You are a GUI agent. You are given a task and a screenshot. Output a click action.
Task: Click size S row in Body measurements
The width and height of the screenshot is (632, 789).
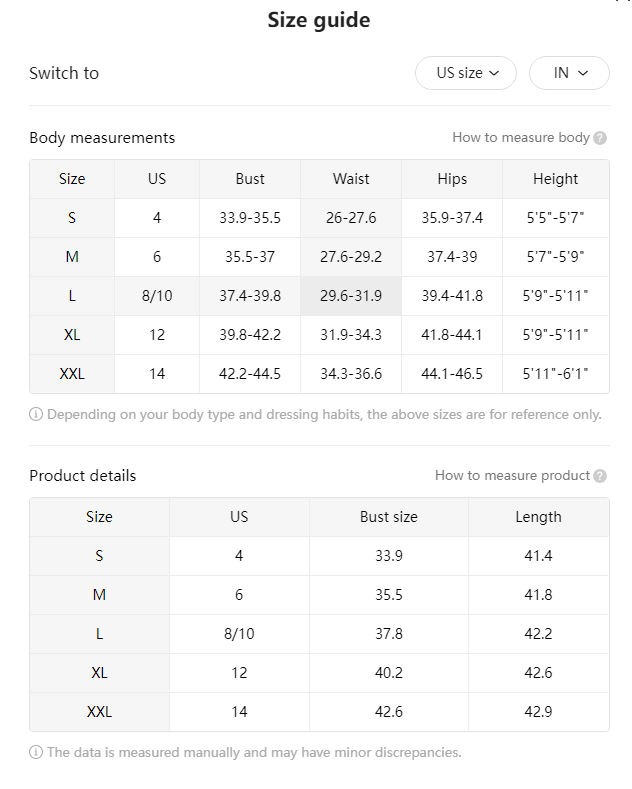tap(320, 218)
